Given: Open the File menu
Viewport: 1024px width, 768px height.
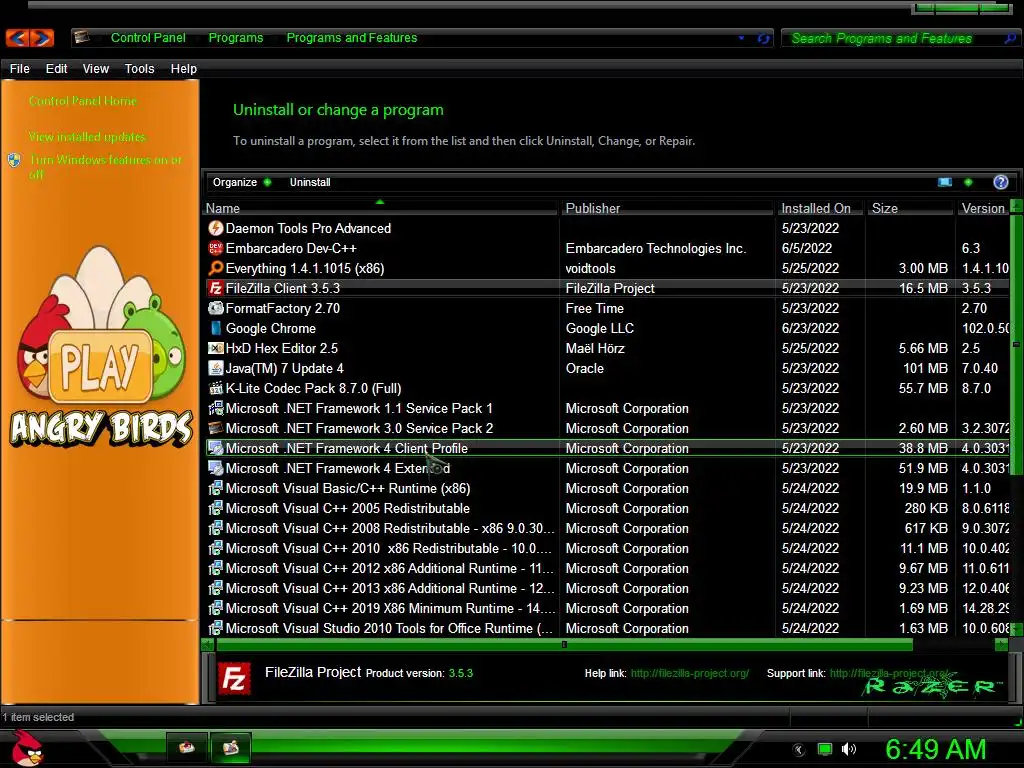Looking at the screenshot, I should coord(20,69).
